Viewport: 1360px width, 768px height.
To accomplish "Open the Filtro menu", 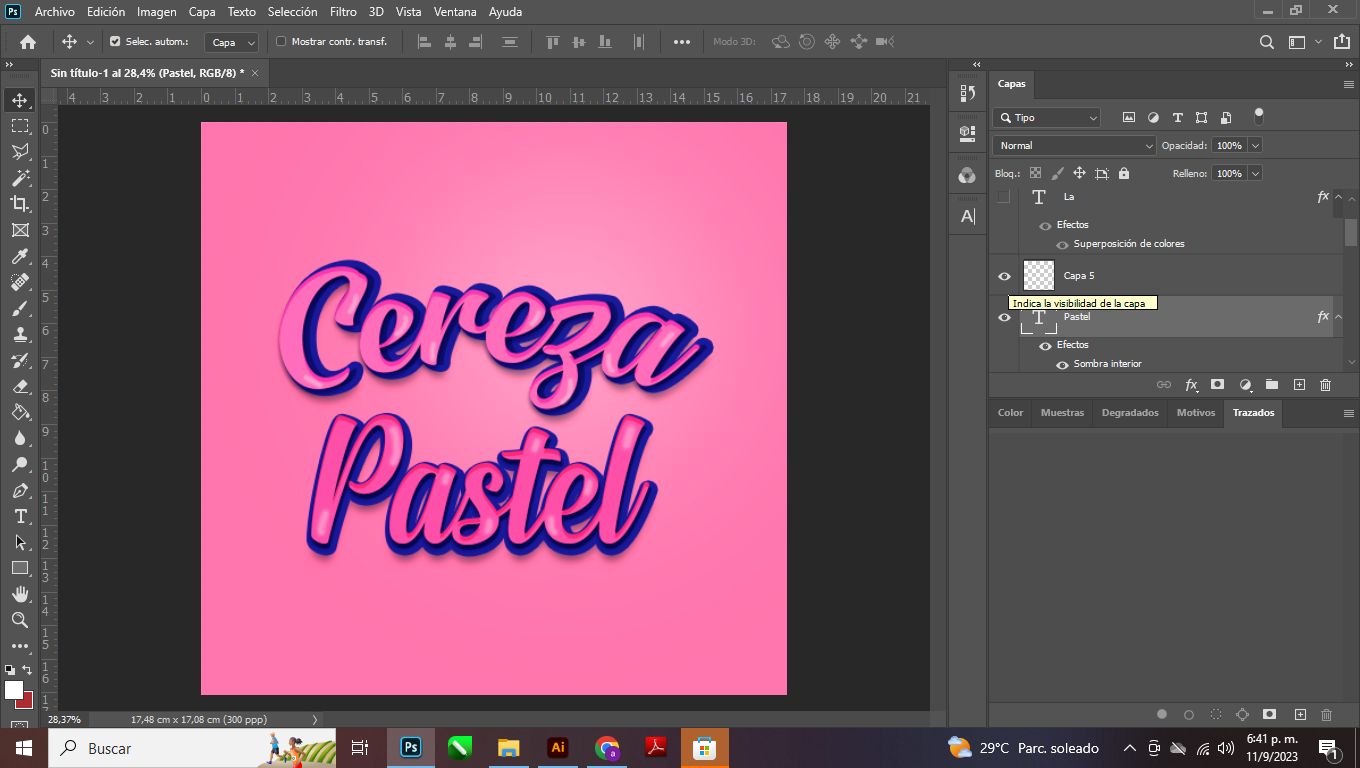I will pos(343,12).
